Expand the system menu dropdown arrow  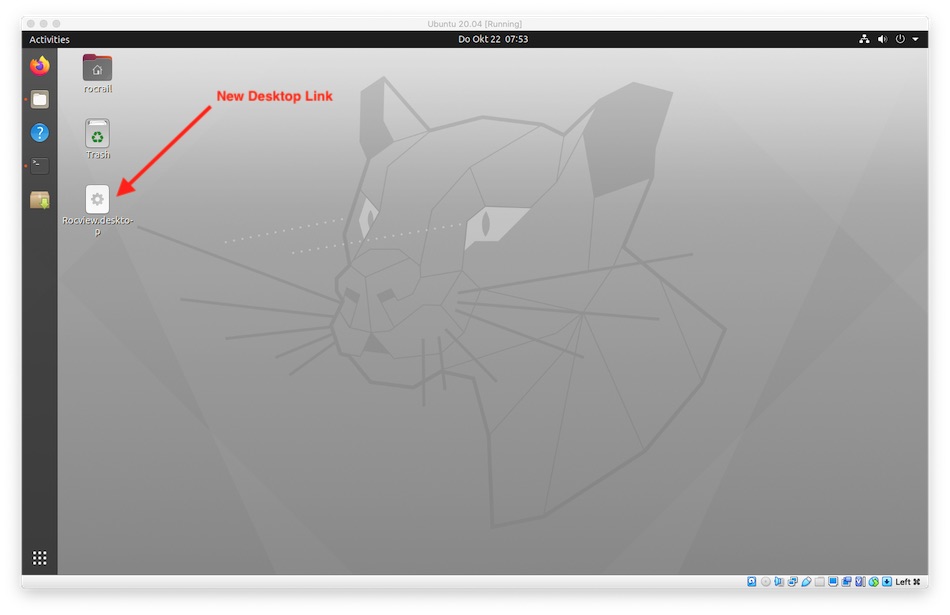pos(915,39)
